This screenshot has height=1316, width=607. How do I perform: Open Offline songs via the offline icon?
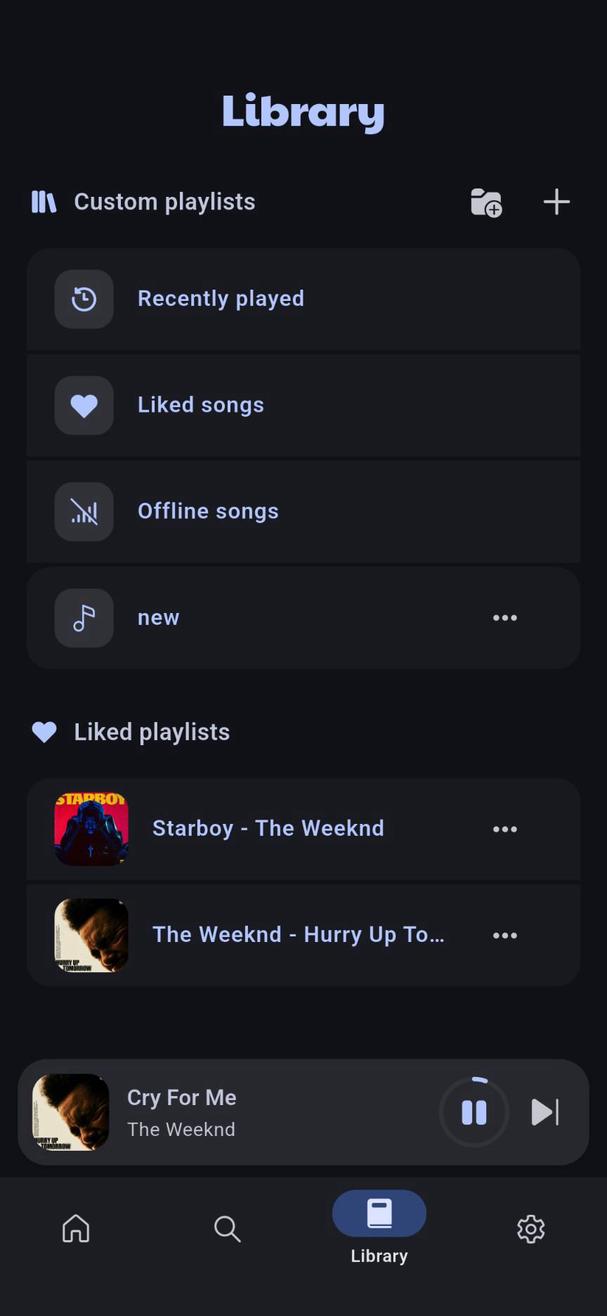84,511
